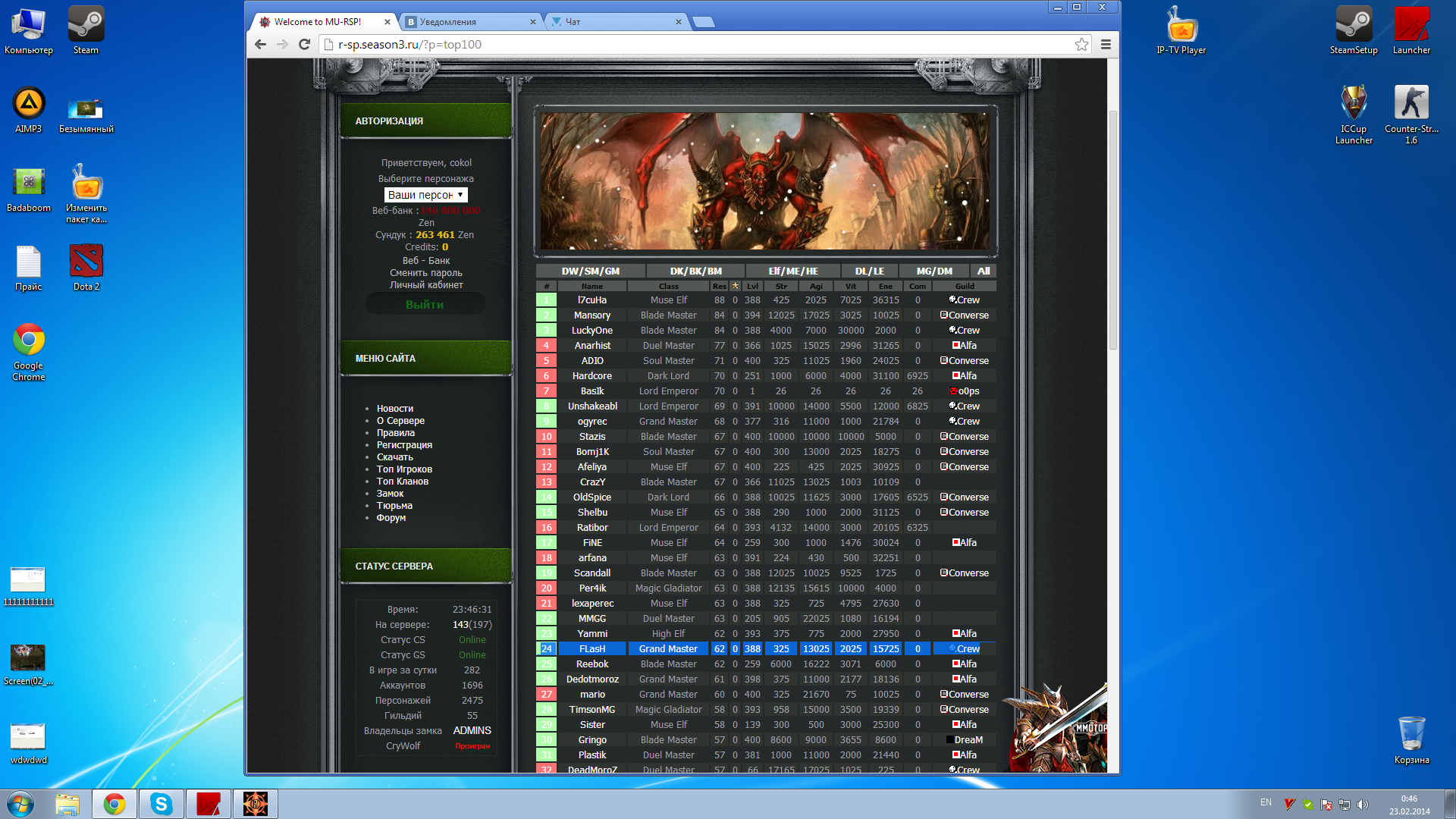Viewport: 1456px width, 819px height.
Task: Click the EN language indicator in tray
Action: (1266, 802)
